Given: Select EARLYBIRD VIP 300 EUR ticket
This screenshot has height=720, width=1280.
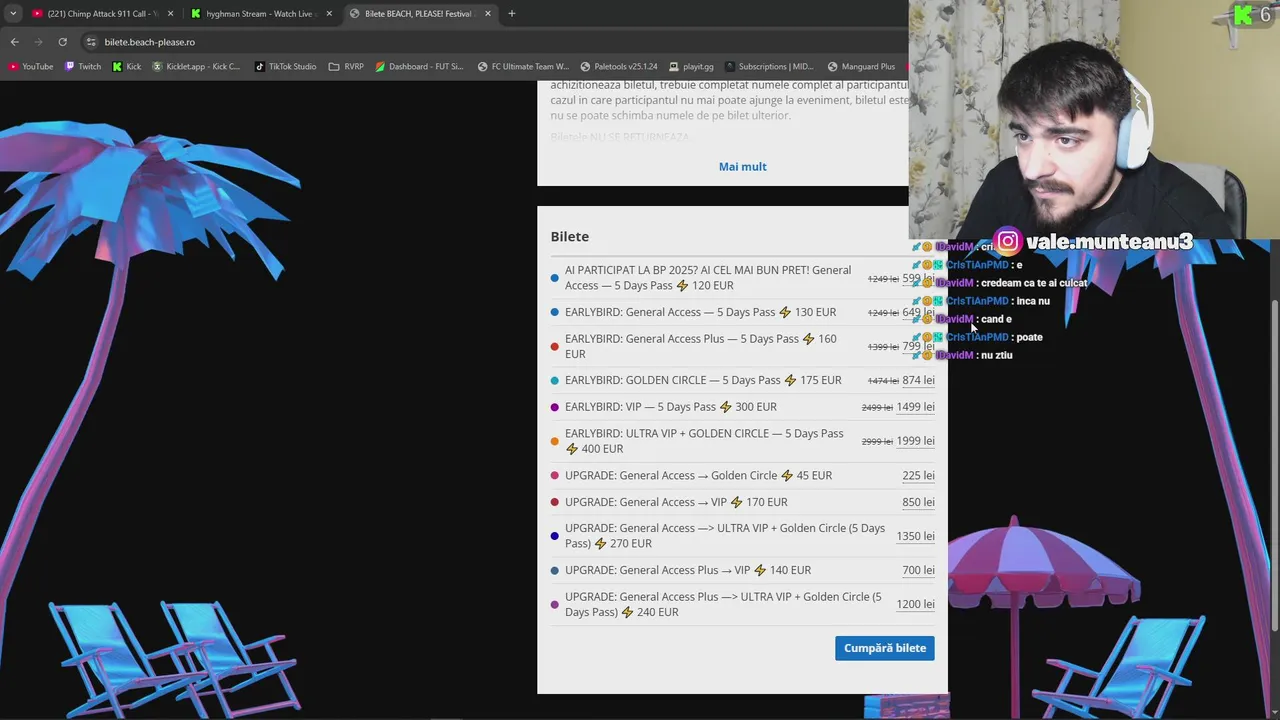Looking at the screenshot, I should click(x=742, y=407).
